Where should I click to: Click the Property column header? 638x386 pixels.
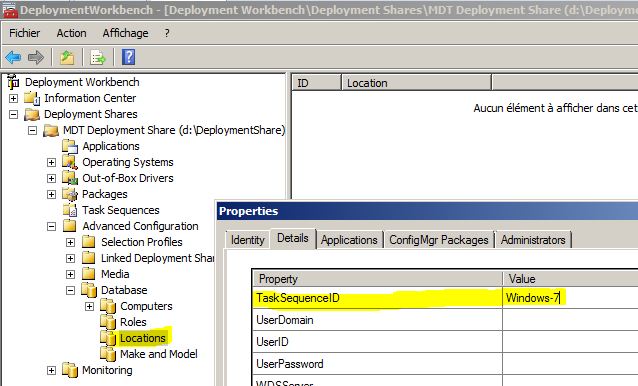click(x=378, y=279)
